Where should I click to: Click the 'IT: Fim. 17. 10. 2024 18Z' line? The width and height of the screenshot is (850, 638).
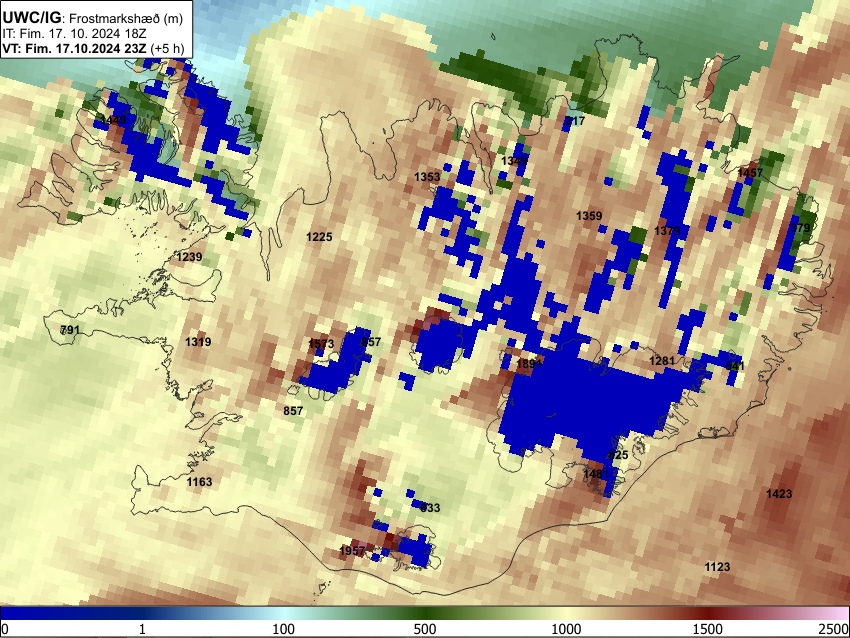(74, 33)
